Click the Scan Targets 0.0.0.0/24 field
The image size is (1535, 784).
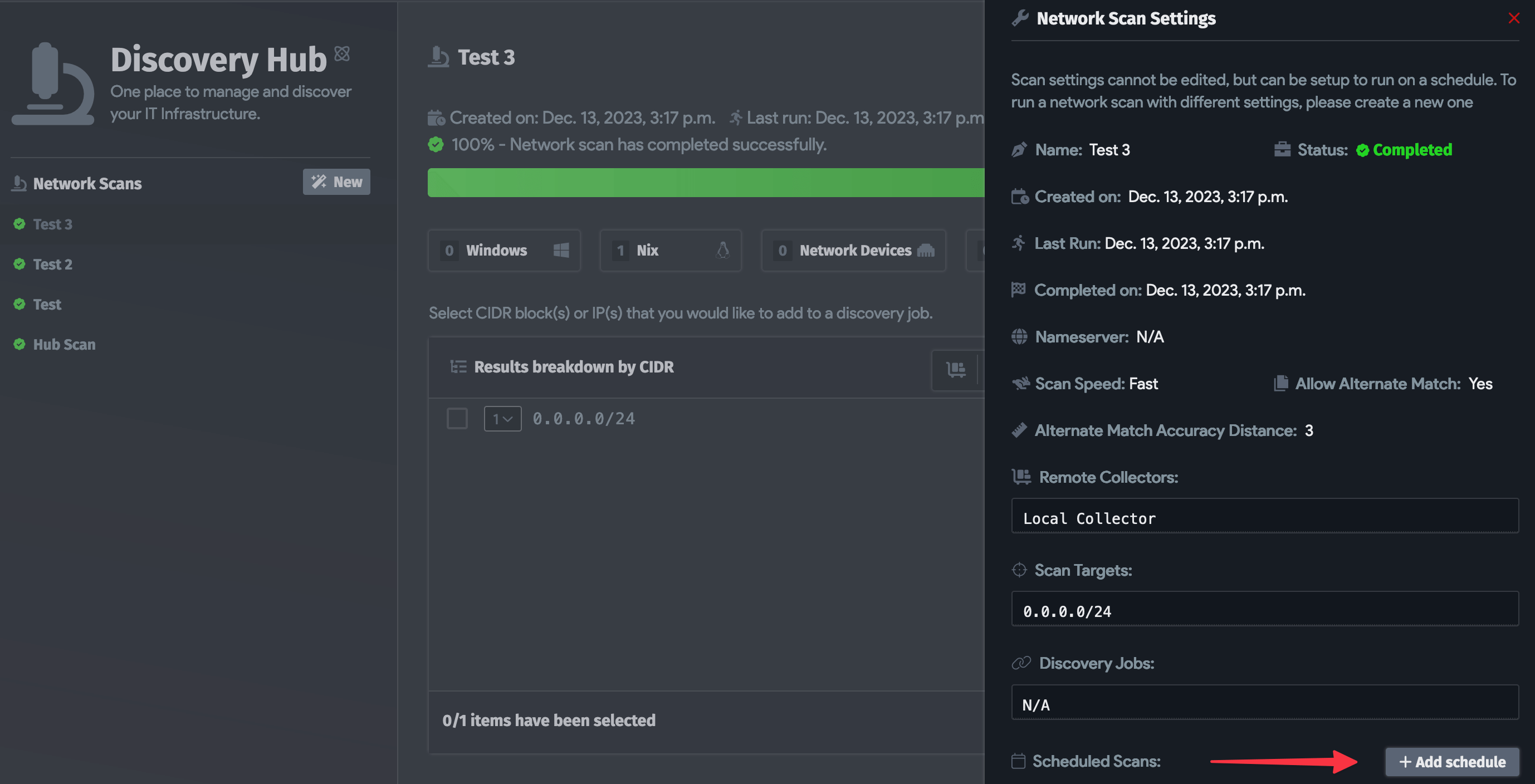(1264, 609)
